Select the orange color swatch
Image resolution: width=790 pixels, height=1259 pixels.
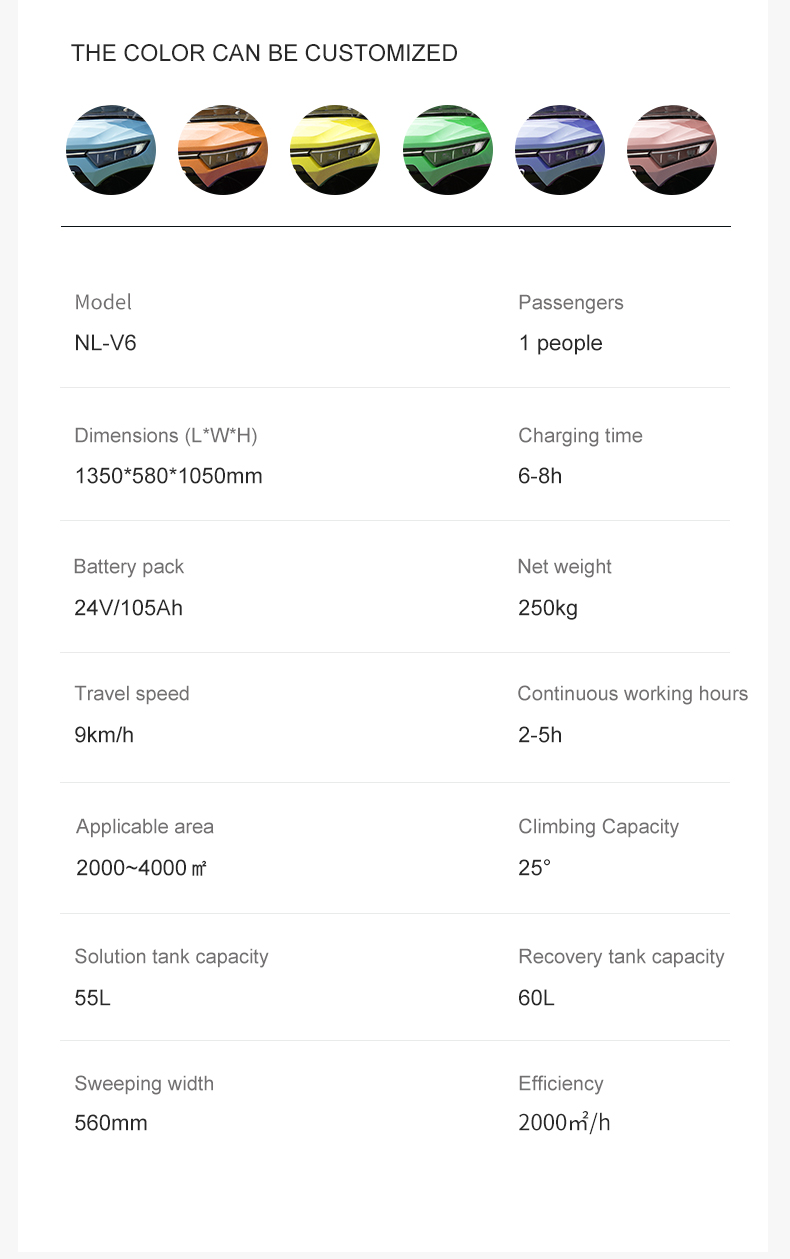click(x=223, y=150)
